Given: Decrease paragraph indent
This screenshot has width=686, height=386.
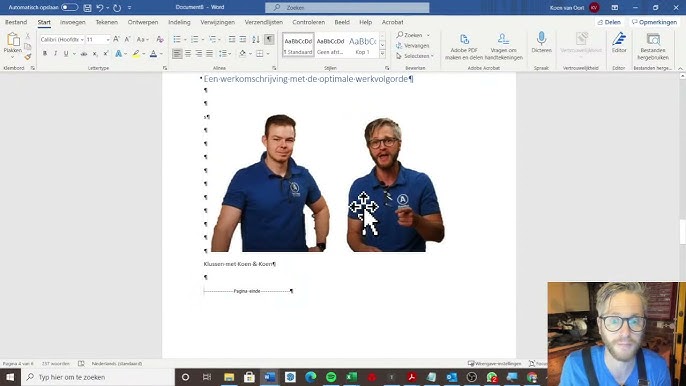Looking at the screenshot, I should 232,39.
